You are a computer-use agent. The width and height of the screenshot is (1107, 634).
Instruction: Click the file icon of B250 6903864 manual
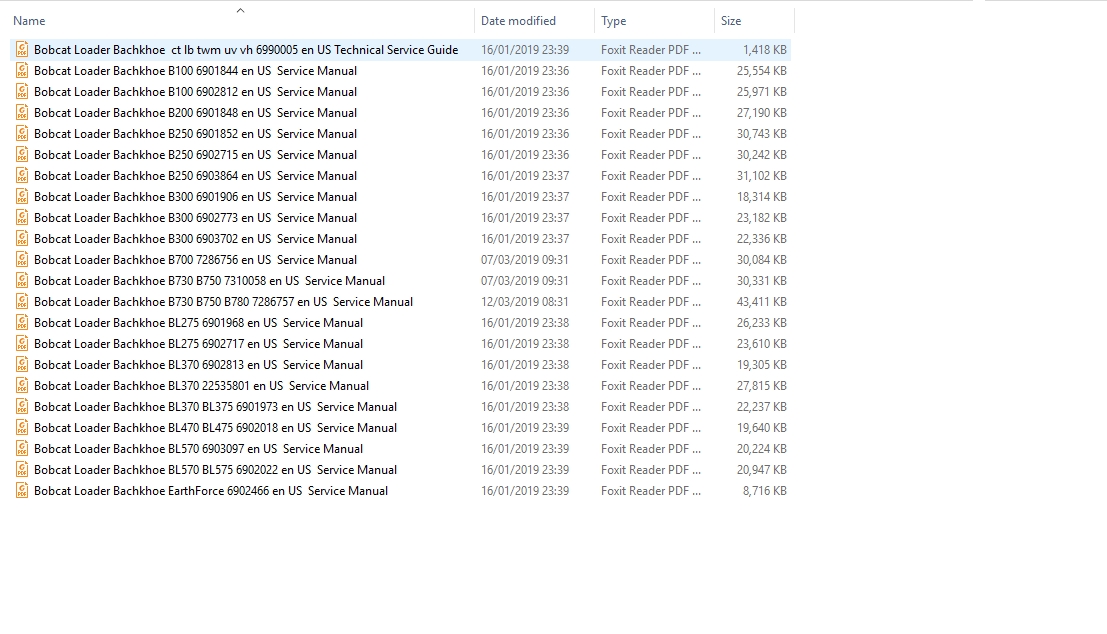click(22, 176)
